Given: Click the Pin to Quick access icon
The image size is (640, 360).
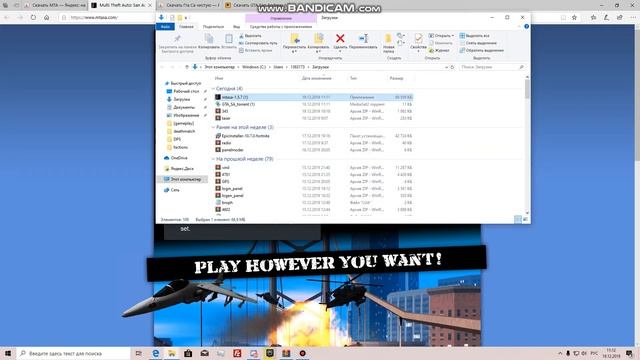Looking at the screenshot, I should point(177,39).
